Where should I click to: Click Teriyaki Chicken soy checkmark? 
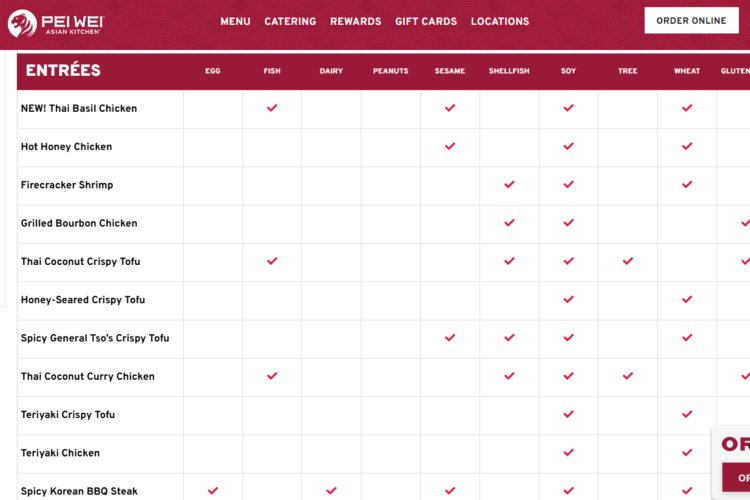569,453
